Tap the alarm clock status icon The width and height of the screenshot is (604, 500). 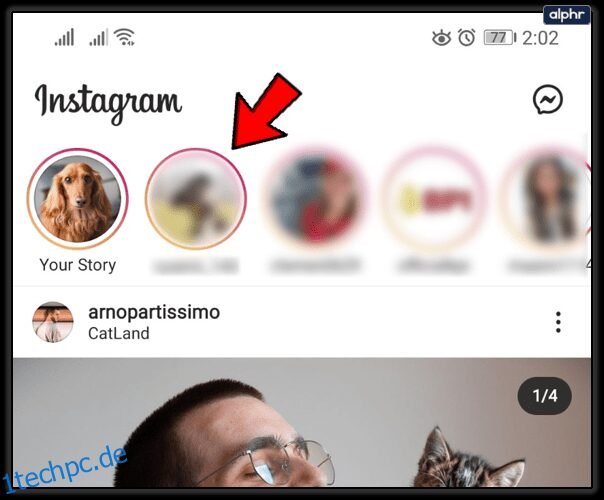pyautogui.click(x=466, y=37)
